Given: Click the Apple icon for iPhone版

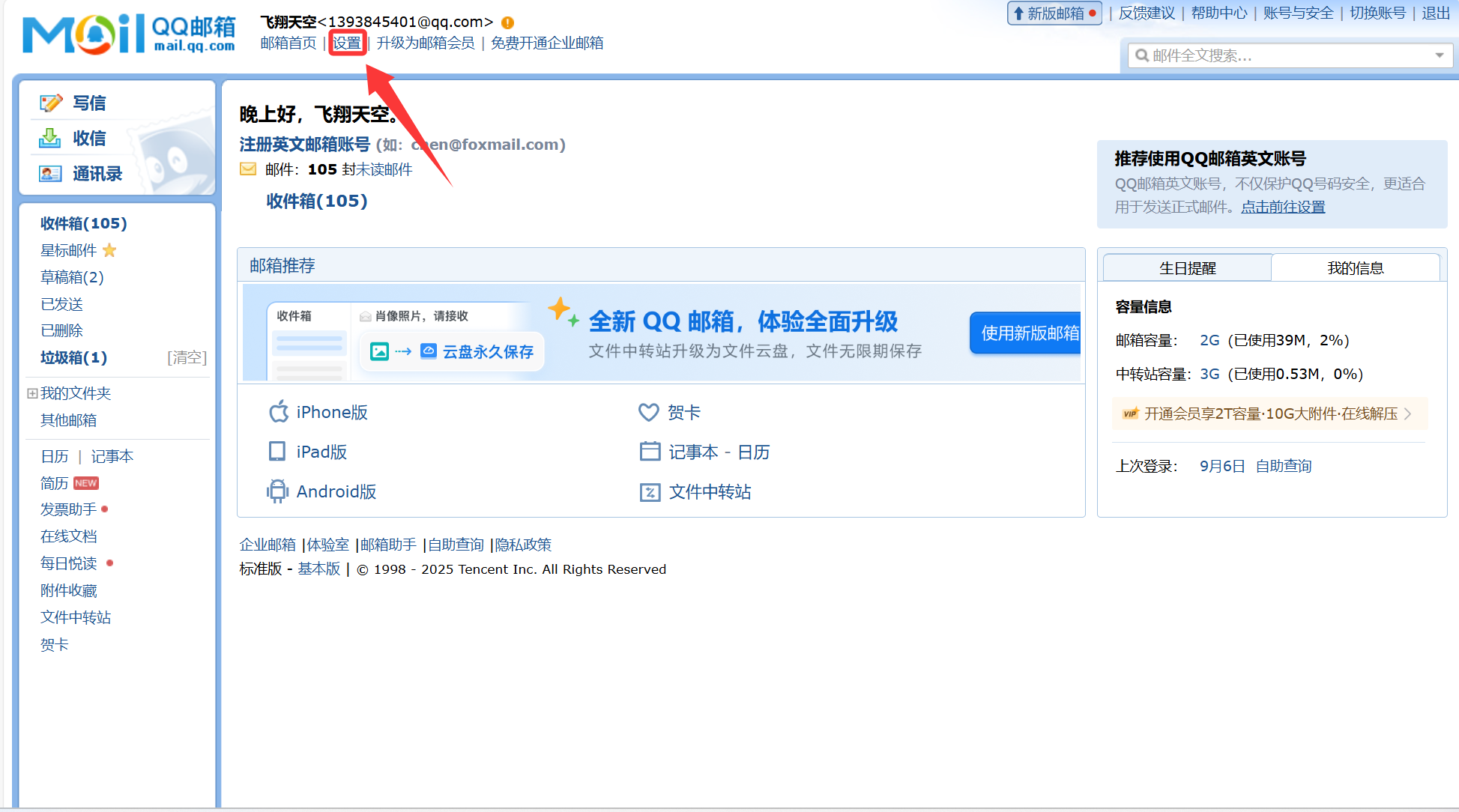Looking at the screenshot, I should pos(279,412).
